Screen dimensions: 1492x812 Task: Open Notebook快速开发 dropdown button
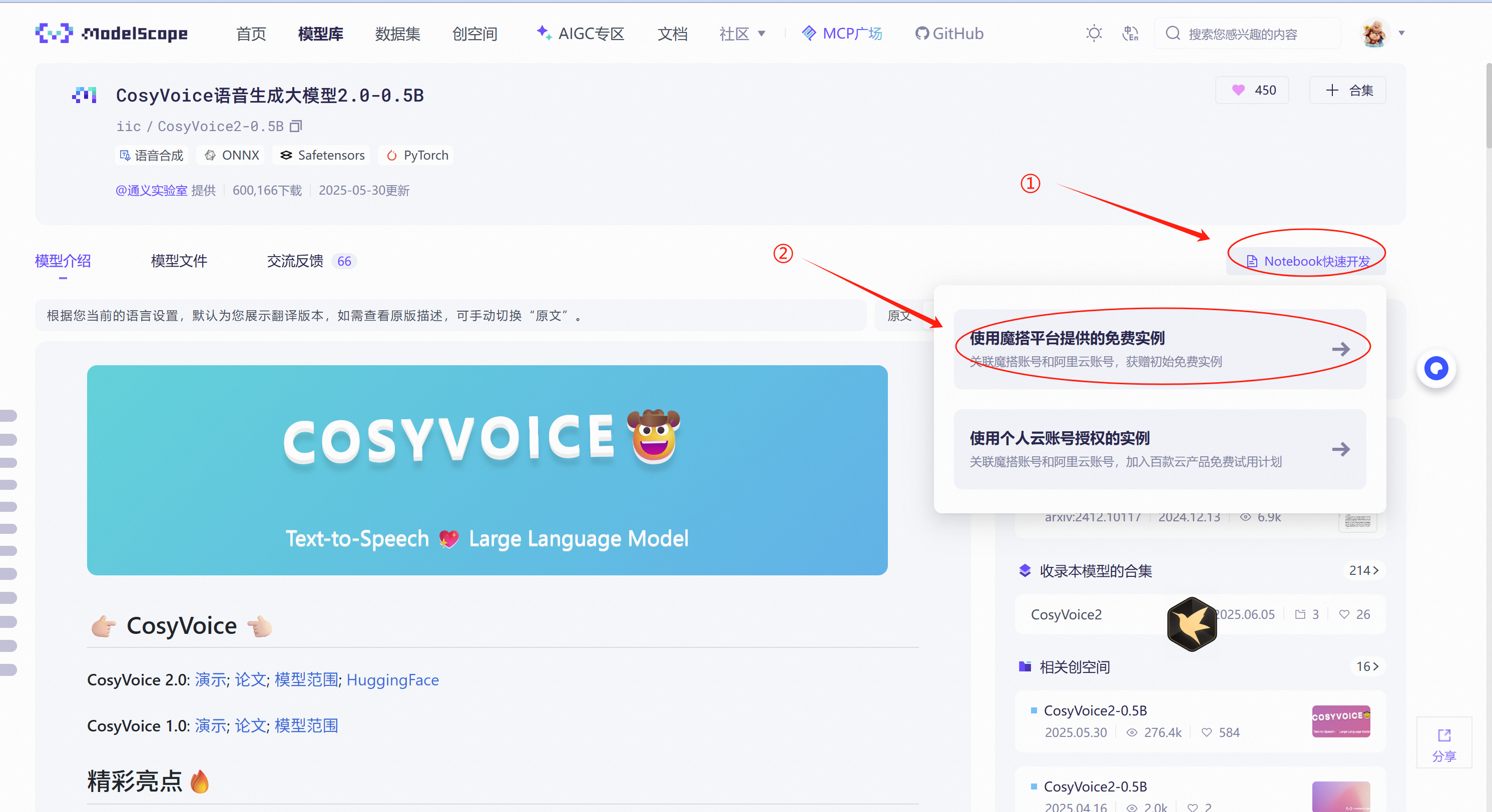[1307, 261]
